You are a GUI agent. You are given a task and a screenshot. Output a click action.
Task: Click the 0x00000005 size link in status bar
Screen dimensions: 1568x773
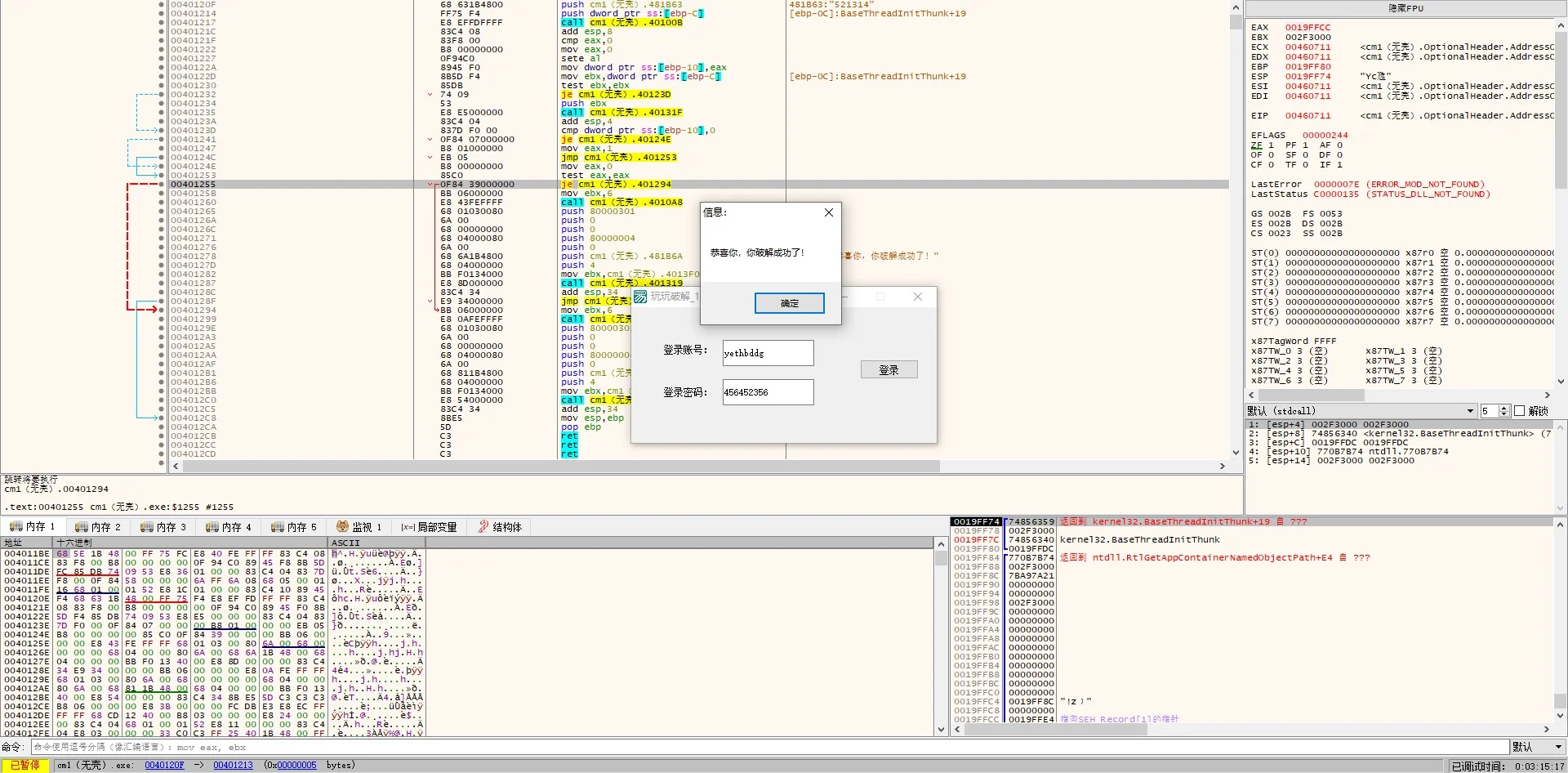[x=296, y=766]
